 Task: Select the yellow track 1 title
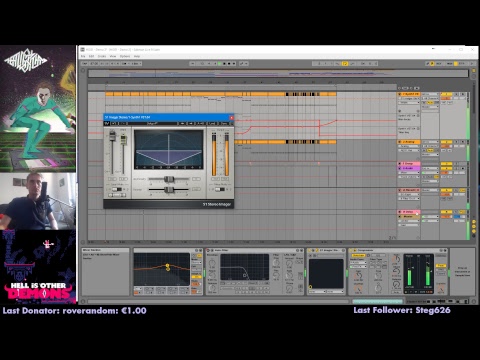click(409, 94)
